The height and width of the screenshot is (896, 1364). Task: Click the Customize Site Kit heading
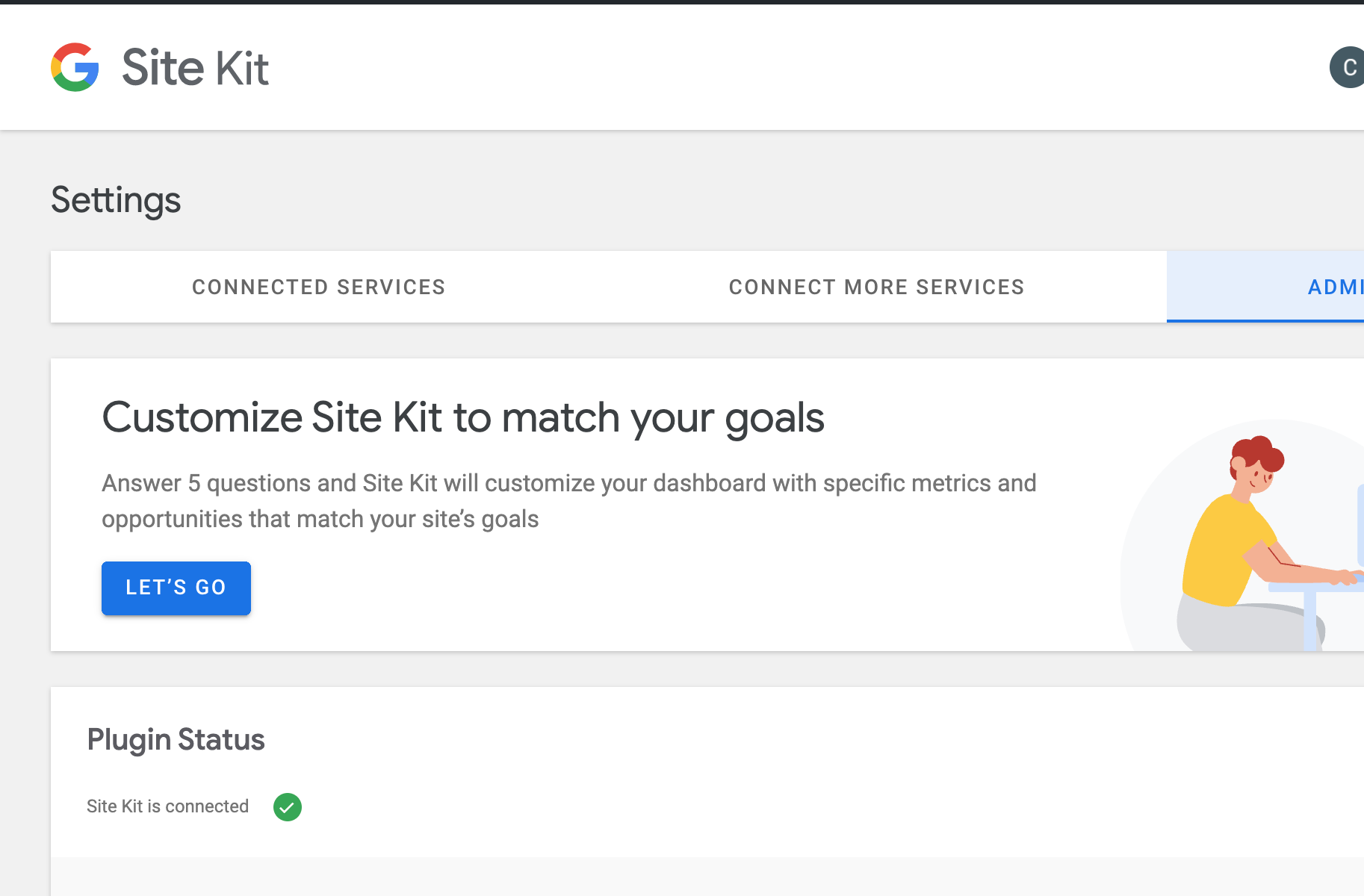[x=463, y=417]
